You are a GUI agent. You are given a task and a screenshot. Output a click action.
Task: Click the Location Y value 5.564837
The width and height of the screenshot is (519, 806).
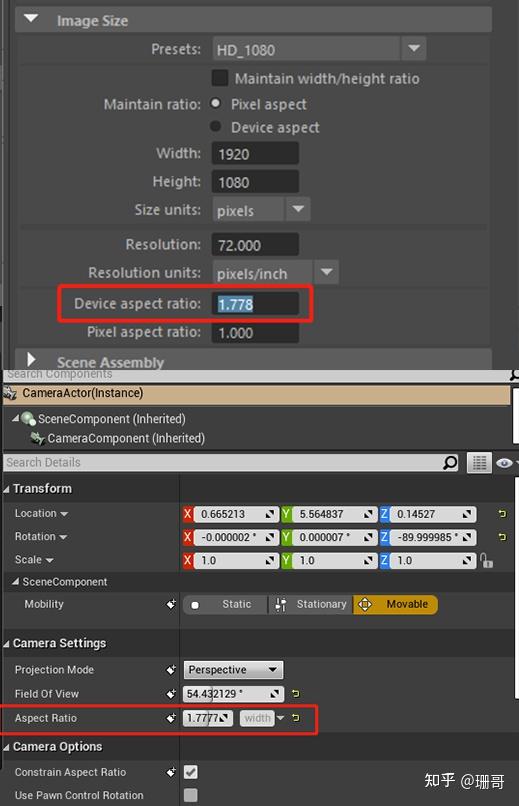[334, 514]
